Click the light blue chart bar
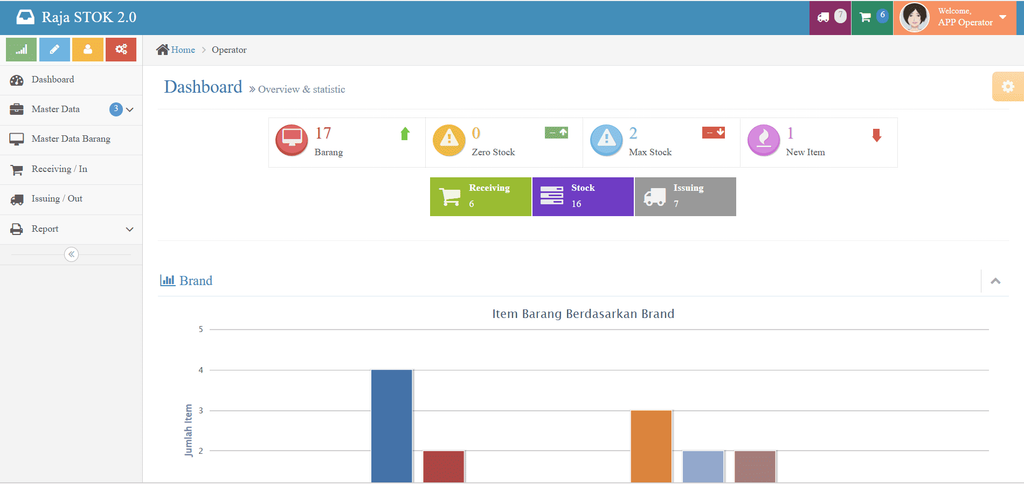The width and height of the screenshot is (1024, 484). (x=703, y=466)
